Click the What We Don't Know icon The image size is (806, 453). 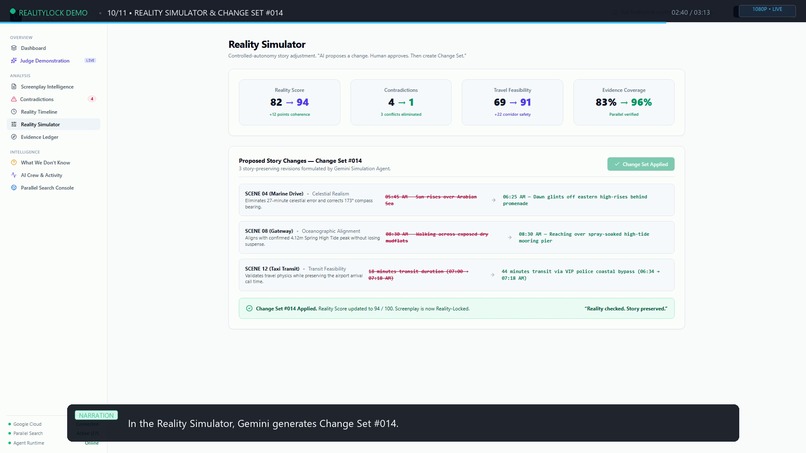pos(14,162)
